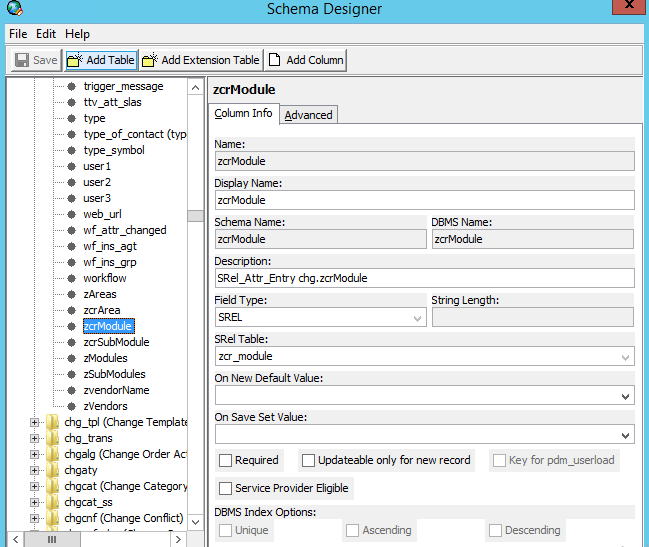Check the Descending index option
This screenshot has height=547, width=649.
click(x=495, y=530)
